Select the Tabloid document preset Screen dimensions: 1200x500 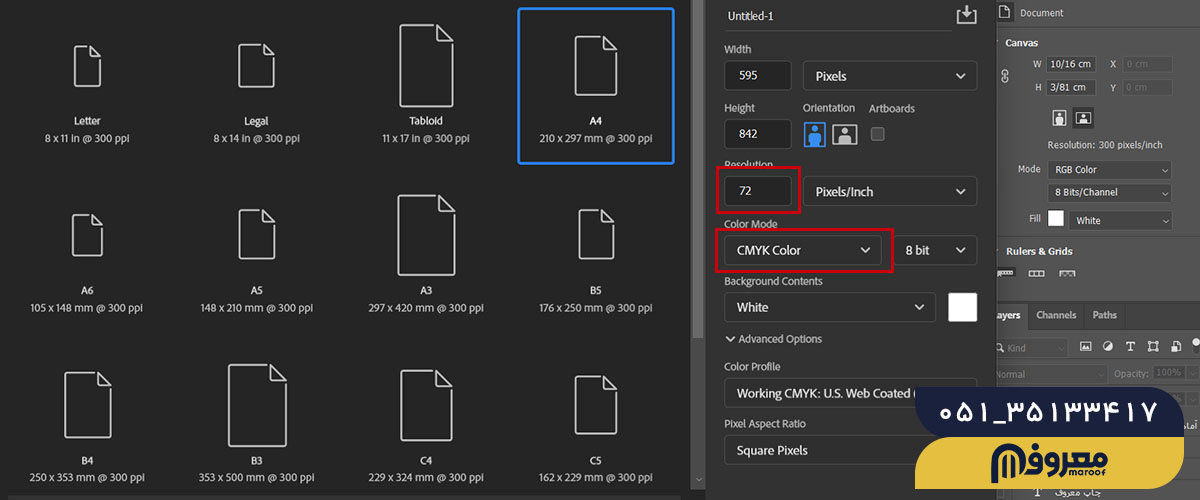click(425, 85)
